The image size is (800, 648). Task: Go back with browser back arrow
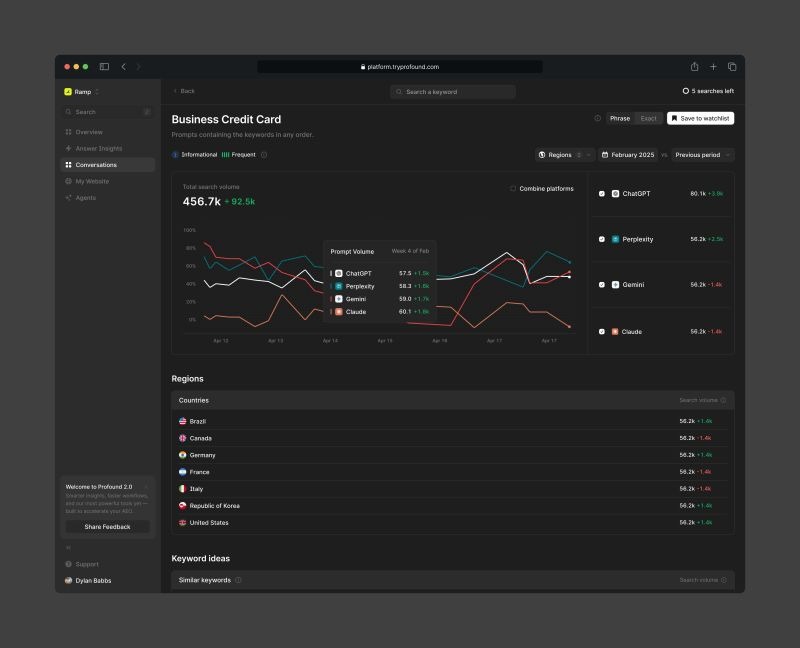click(123, 67)
